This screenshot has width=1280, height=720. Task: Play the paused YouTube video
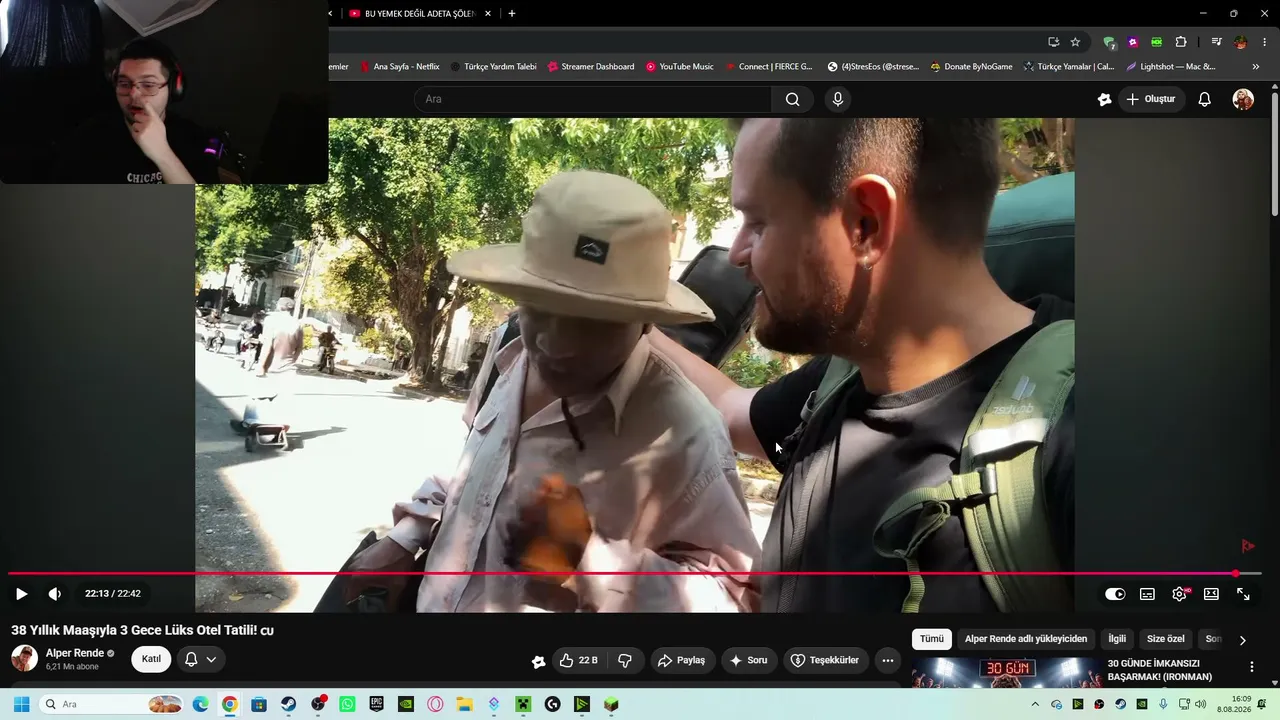click(x=21, y=594)
